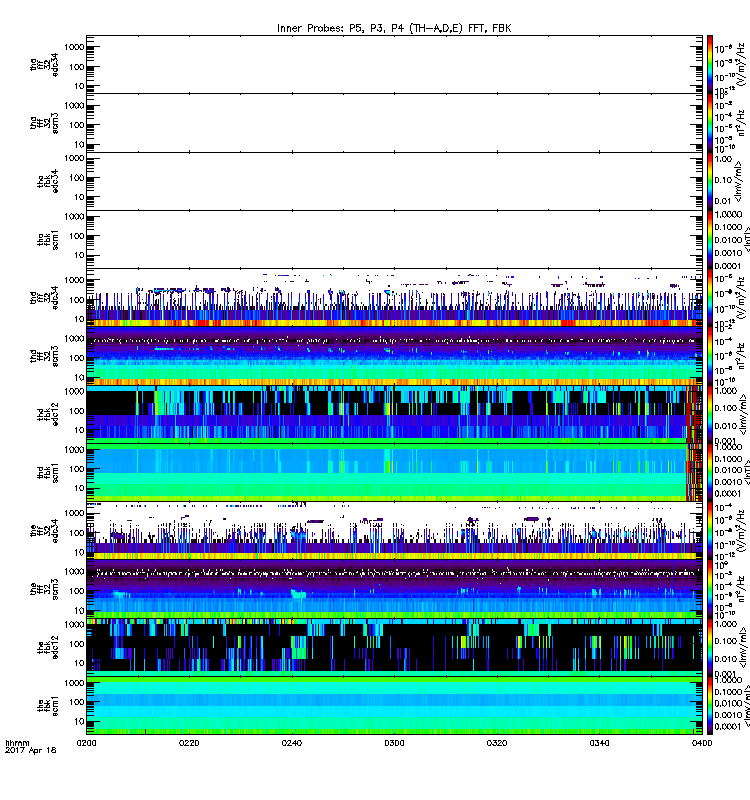Click the '1000' y-axis tick of the tha fff edc34 panel

click(74, 47)
